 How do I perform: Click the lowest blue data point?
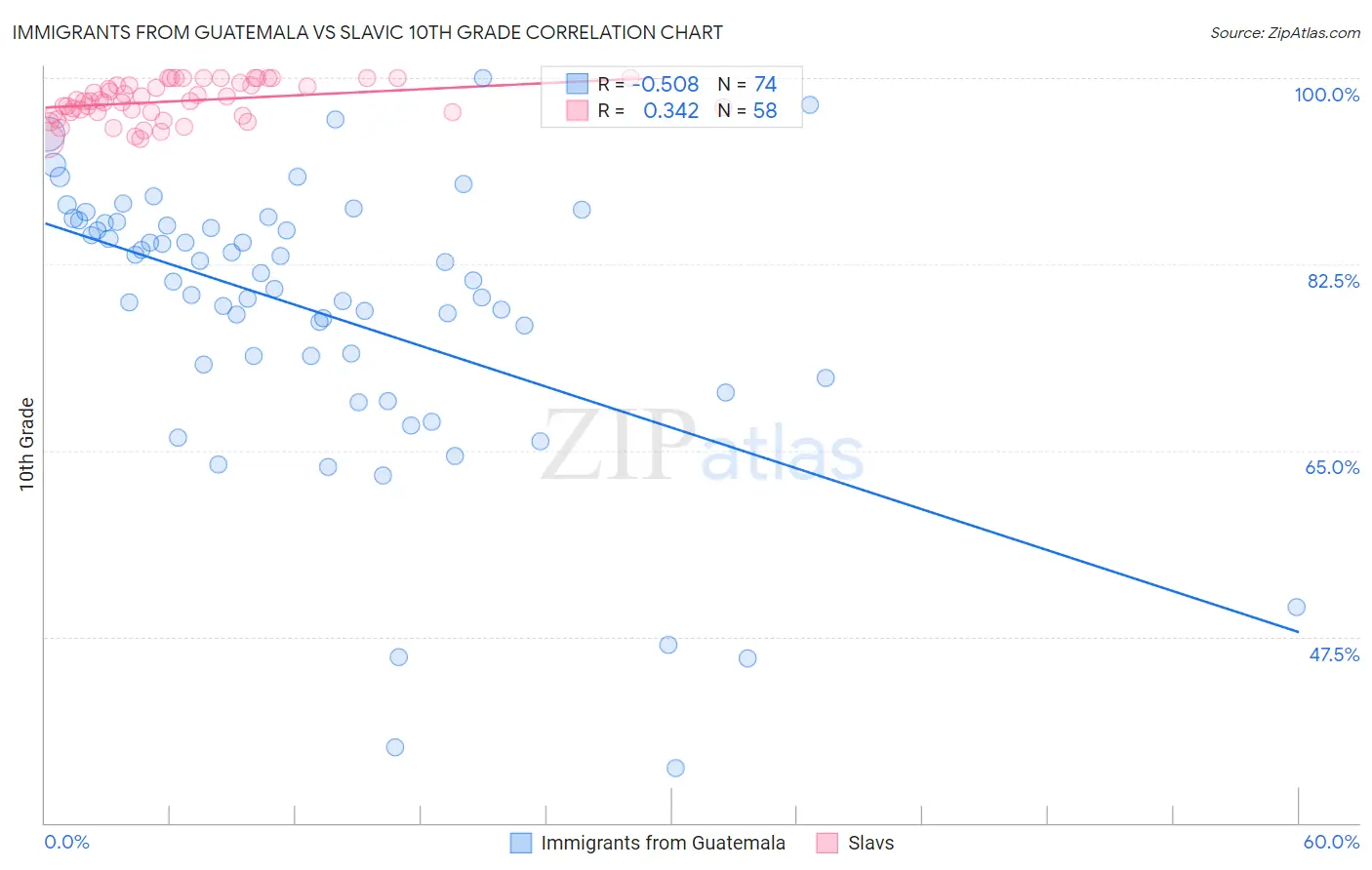click(675, 768)
